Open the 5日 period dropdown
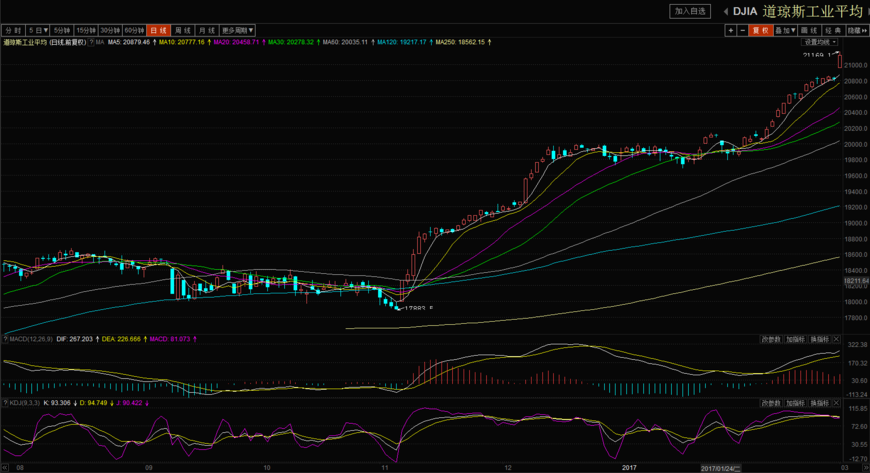Screen dimensions: 870x473 [x=38, y=31]
